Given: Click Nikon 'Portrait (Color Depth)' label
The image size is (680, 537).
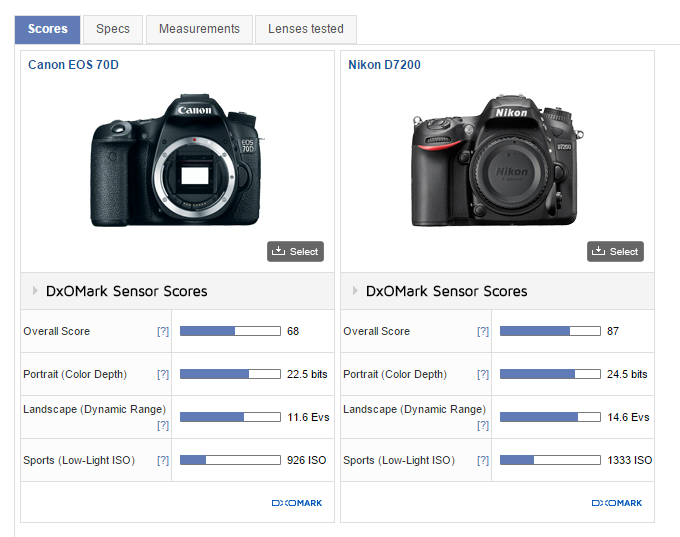Looking at the screenshot, I should [395, 374].
